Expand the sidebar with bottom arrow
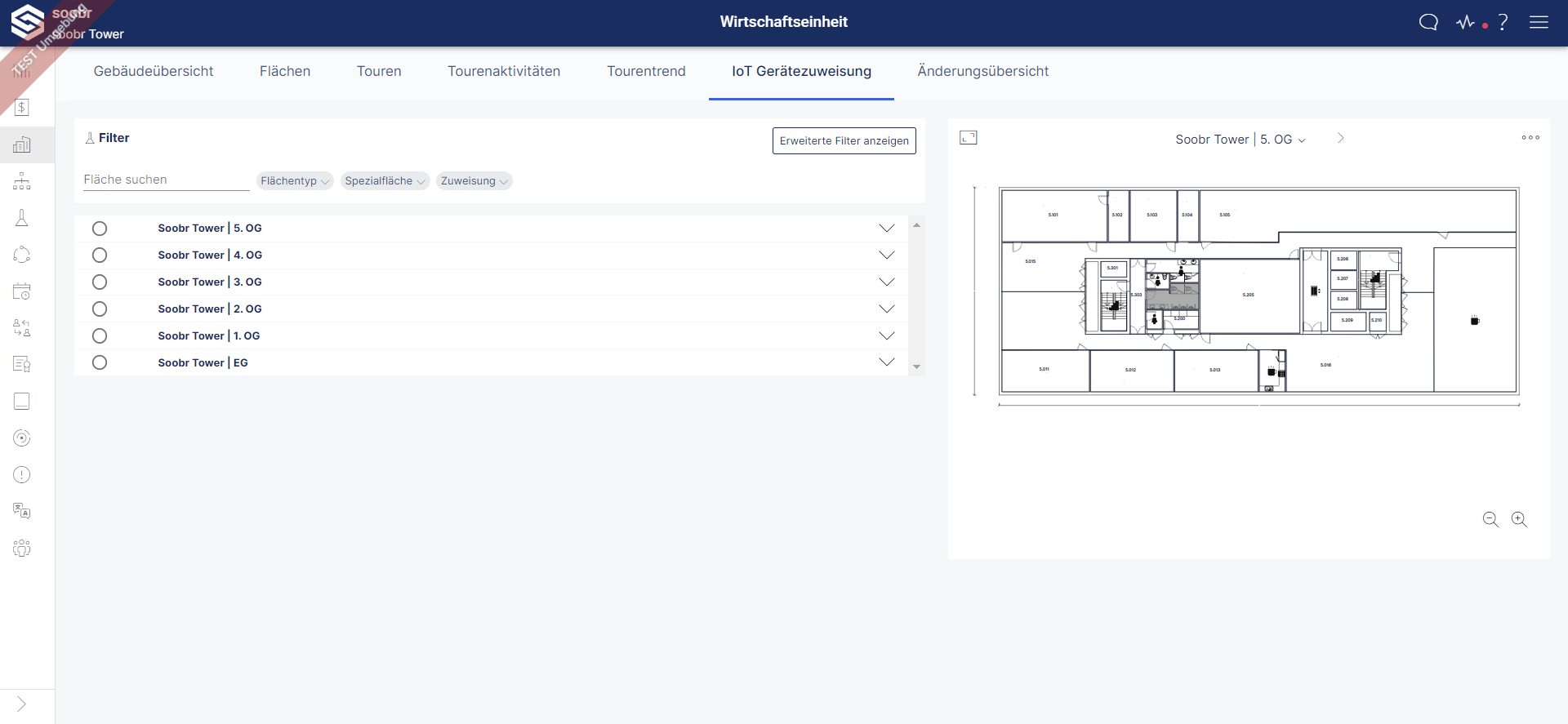 (x=22, y=704)
